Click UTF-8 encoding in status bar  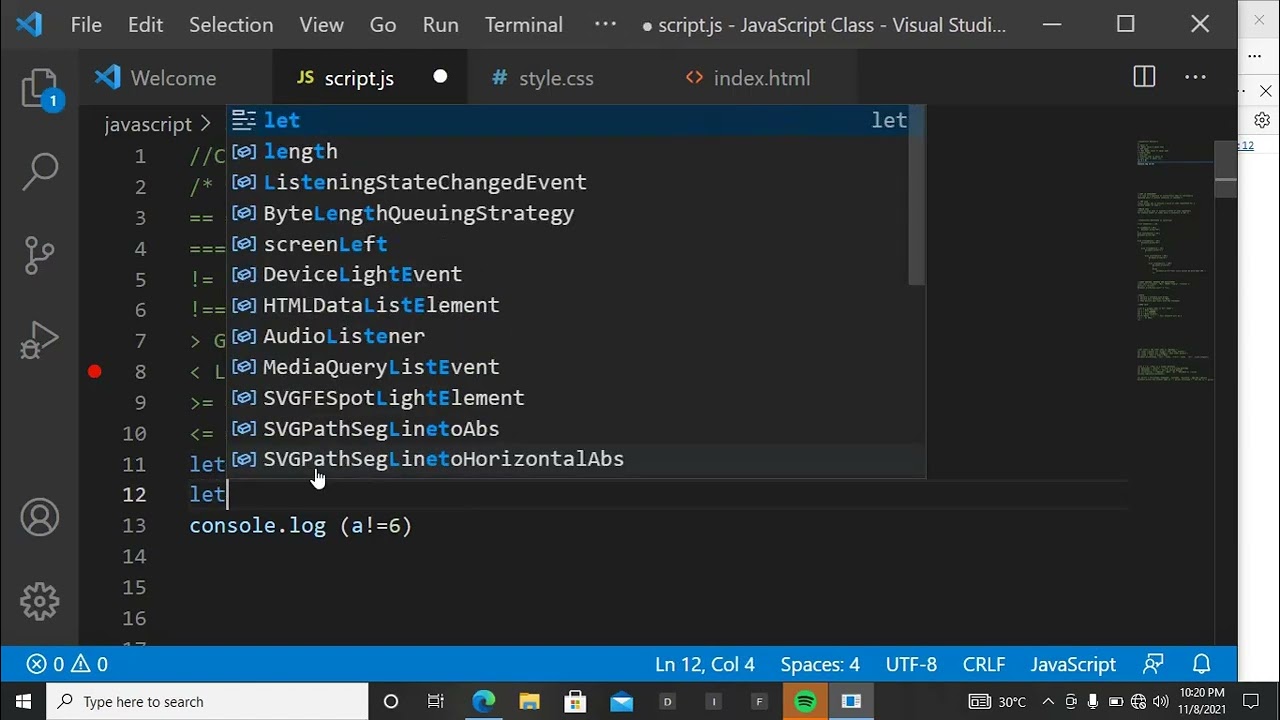point(911,664)
